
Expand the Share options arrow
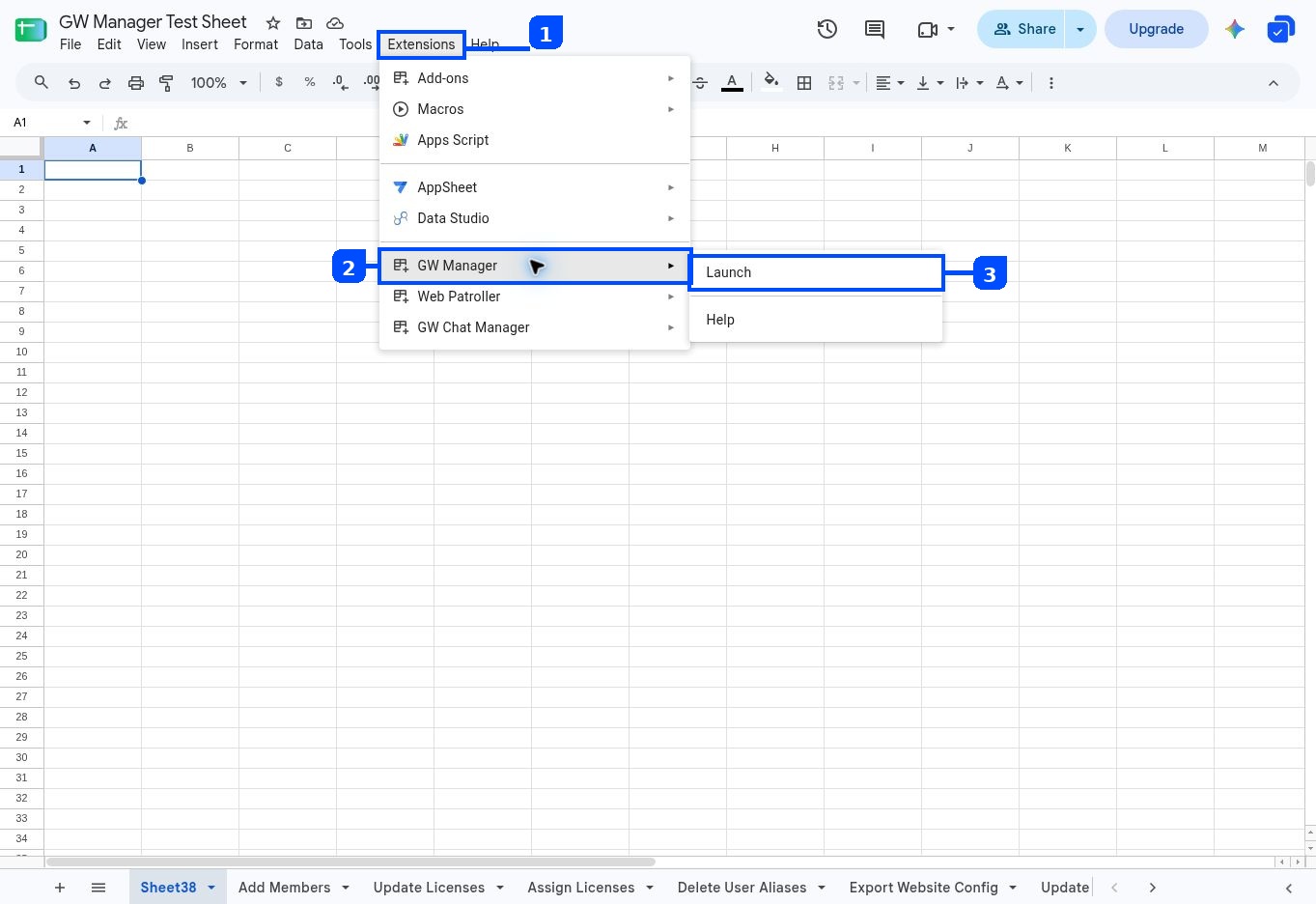(1080, 29)
